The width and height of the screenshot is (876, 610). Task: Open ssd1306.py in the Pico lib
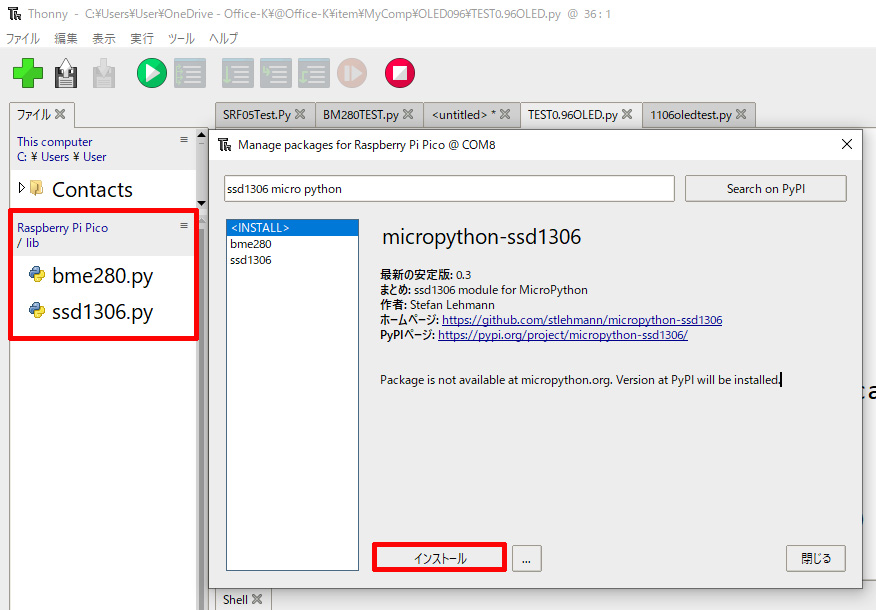point(102,312)
